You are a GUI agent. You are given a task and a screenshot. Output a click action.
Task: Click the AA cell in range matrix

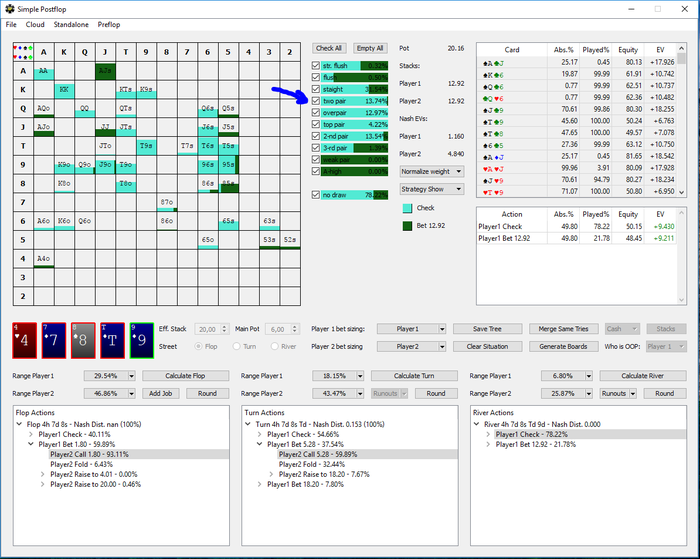point(43,71)
